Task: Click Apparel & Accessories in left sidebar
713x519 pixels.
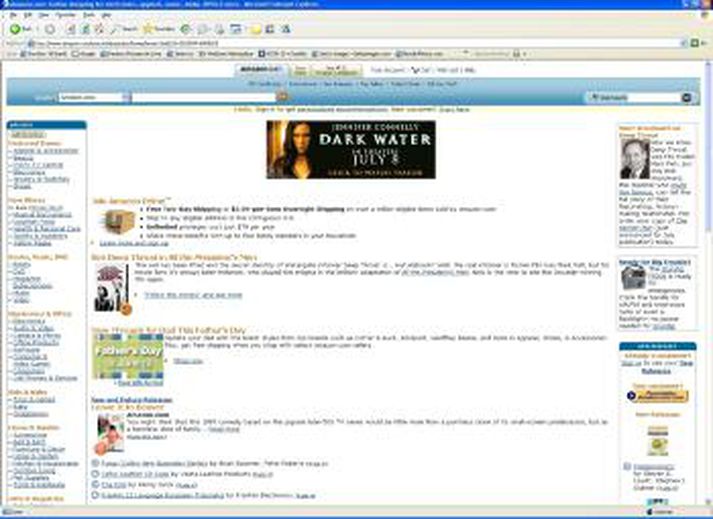Action: pos(45,151)
